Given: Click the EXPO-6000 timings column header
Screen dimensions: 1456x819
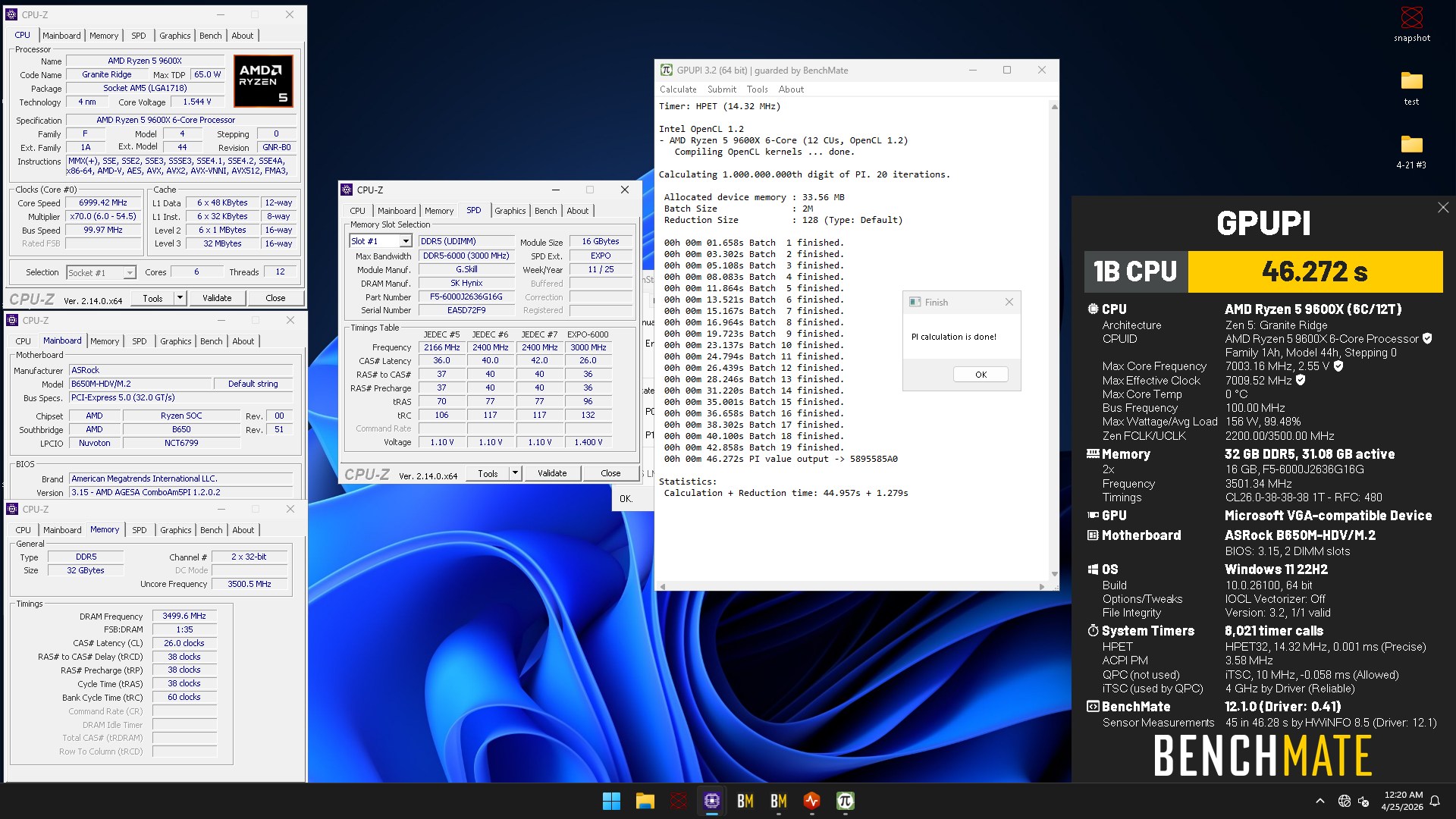Looking at the screenshot, I should click(588, 334).
